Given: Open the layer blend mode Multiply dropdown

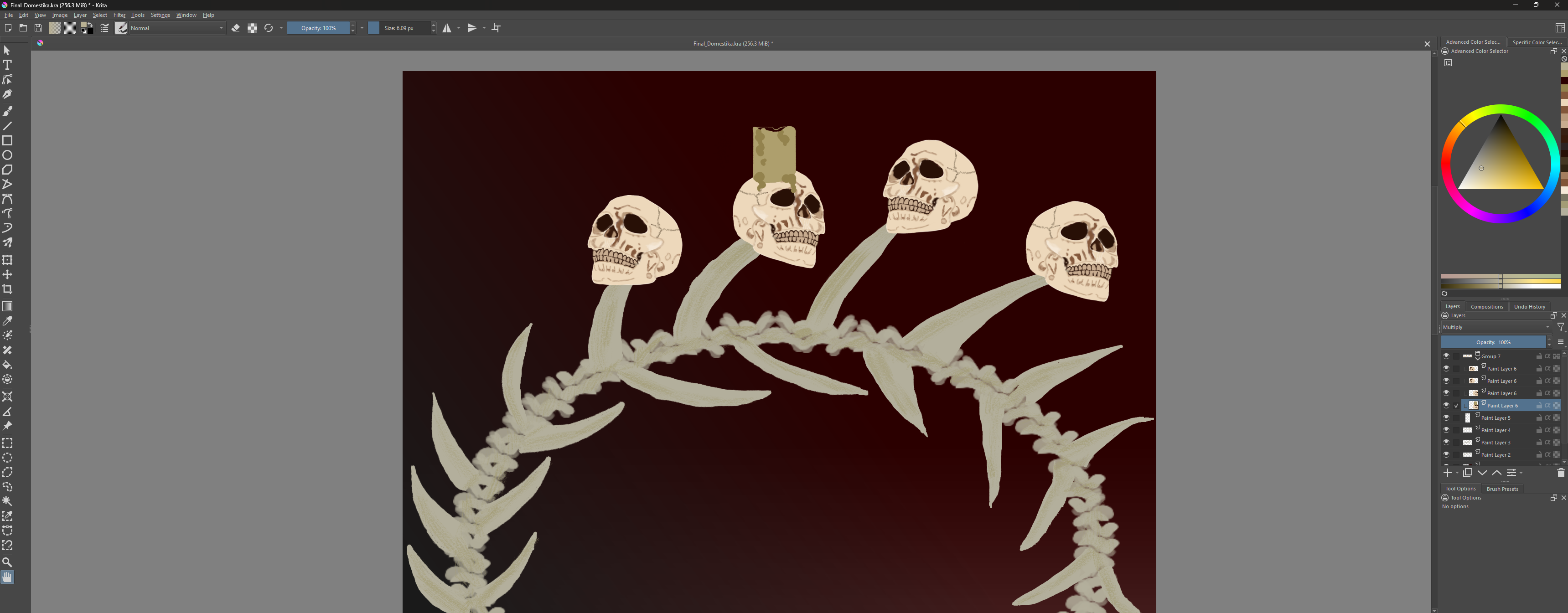Looking at the screenshot, I should [x=1495, y=328].
